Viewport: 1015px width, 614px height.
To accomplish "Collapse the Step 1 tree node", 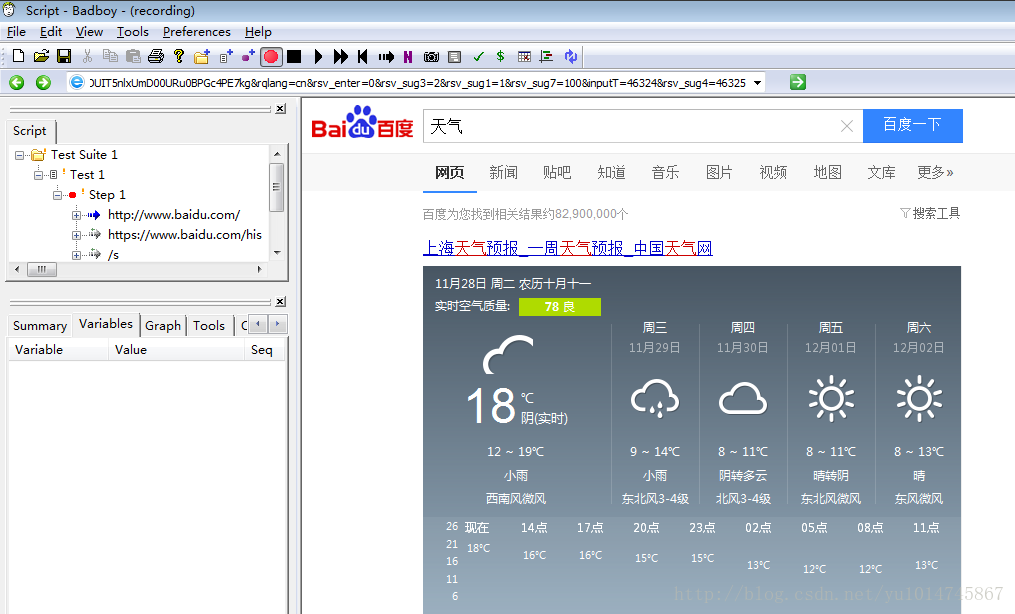I will (x=58, y=195).
